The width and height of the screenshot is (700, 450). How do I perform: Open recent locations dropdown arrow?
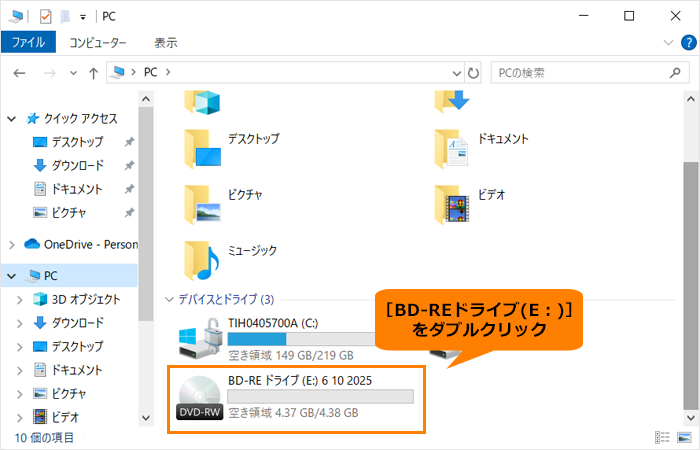[x=73, y=73]
